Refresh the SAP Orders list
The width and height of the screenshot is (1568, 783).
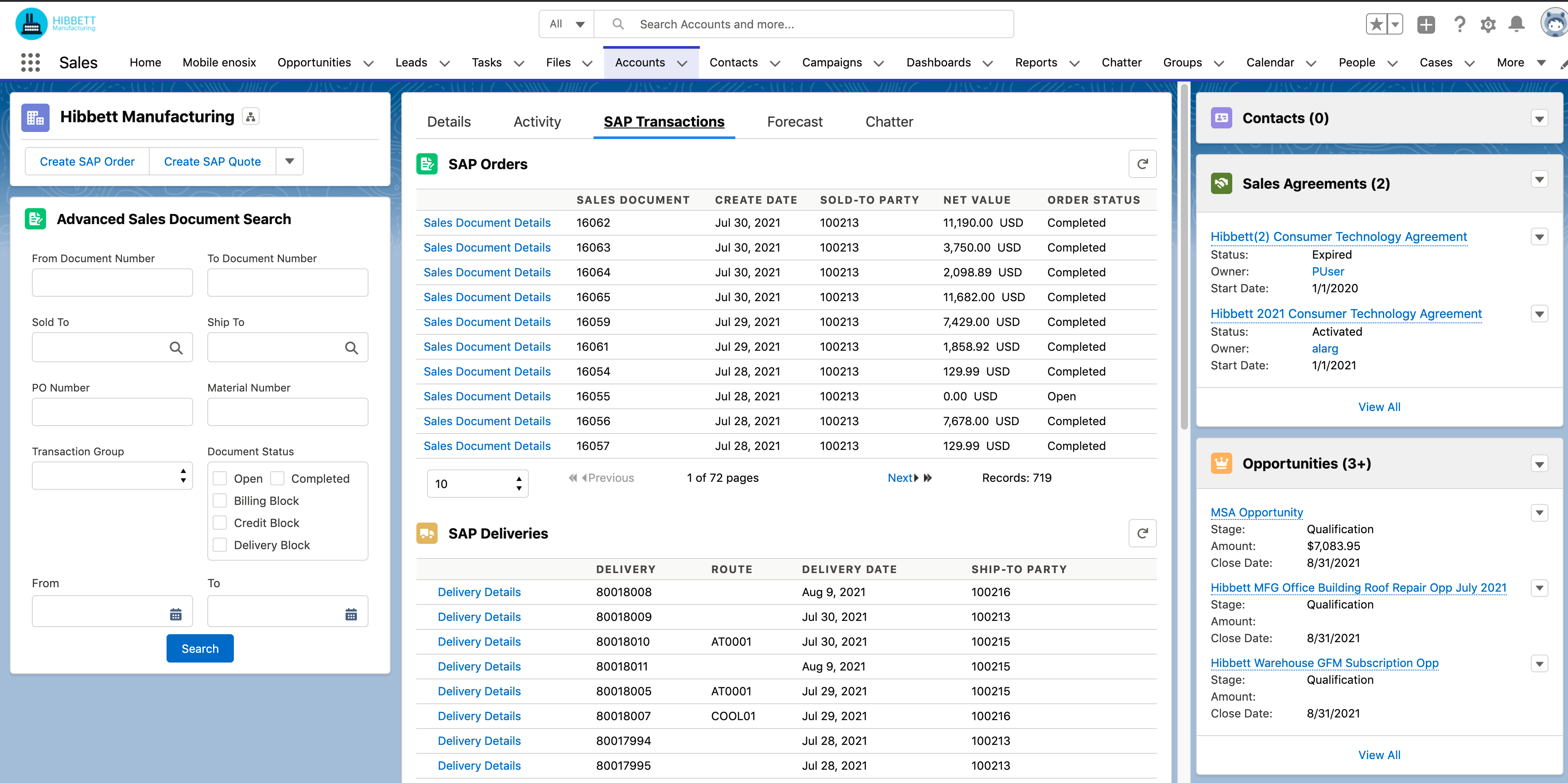(x=1142, y=164)
